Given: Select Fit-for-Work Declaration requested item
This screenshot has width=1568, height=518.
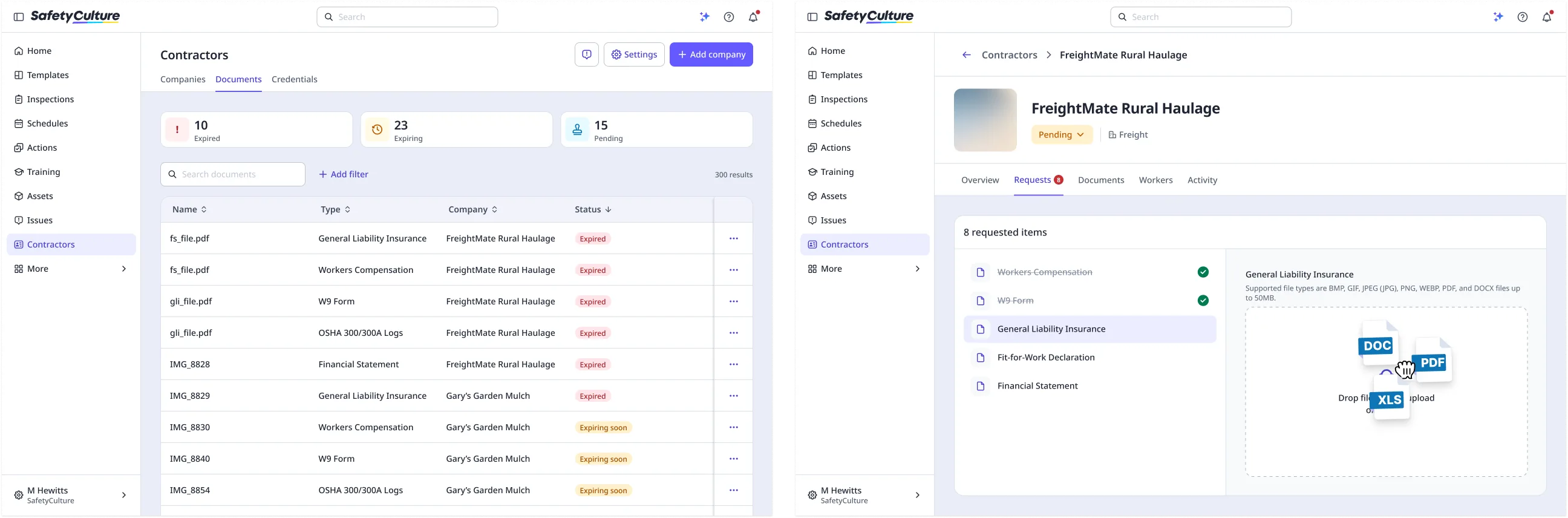Looking at the screenshot, I should [1089, 358].
